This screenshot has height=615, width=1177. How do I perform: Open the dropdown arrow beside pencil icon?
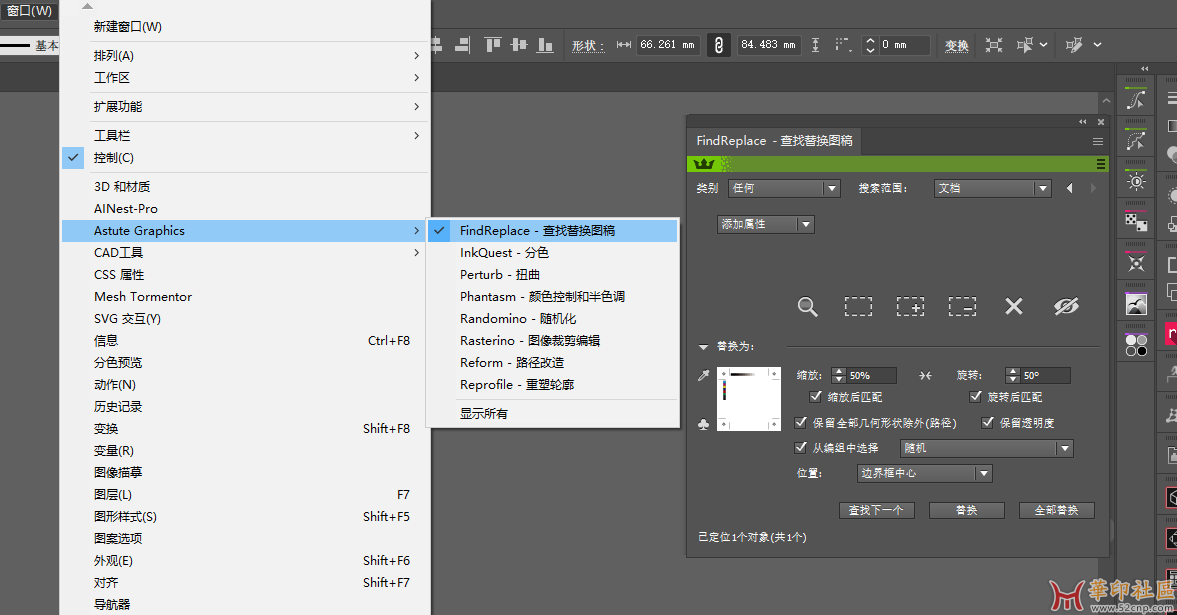pyautogui.click(x=1097, y=45)
